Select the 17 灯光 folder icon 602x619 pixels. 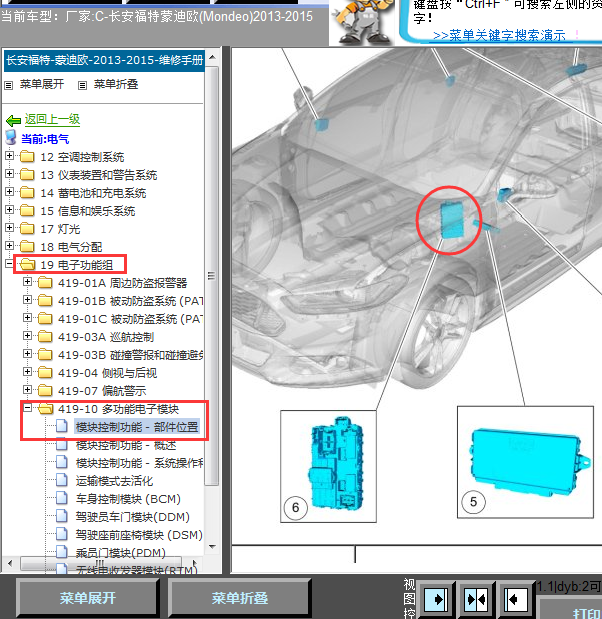pyautogui.click(x=27, y=229)
